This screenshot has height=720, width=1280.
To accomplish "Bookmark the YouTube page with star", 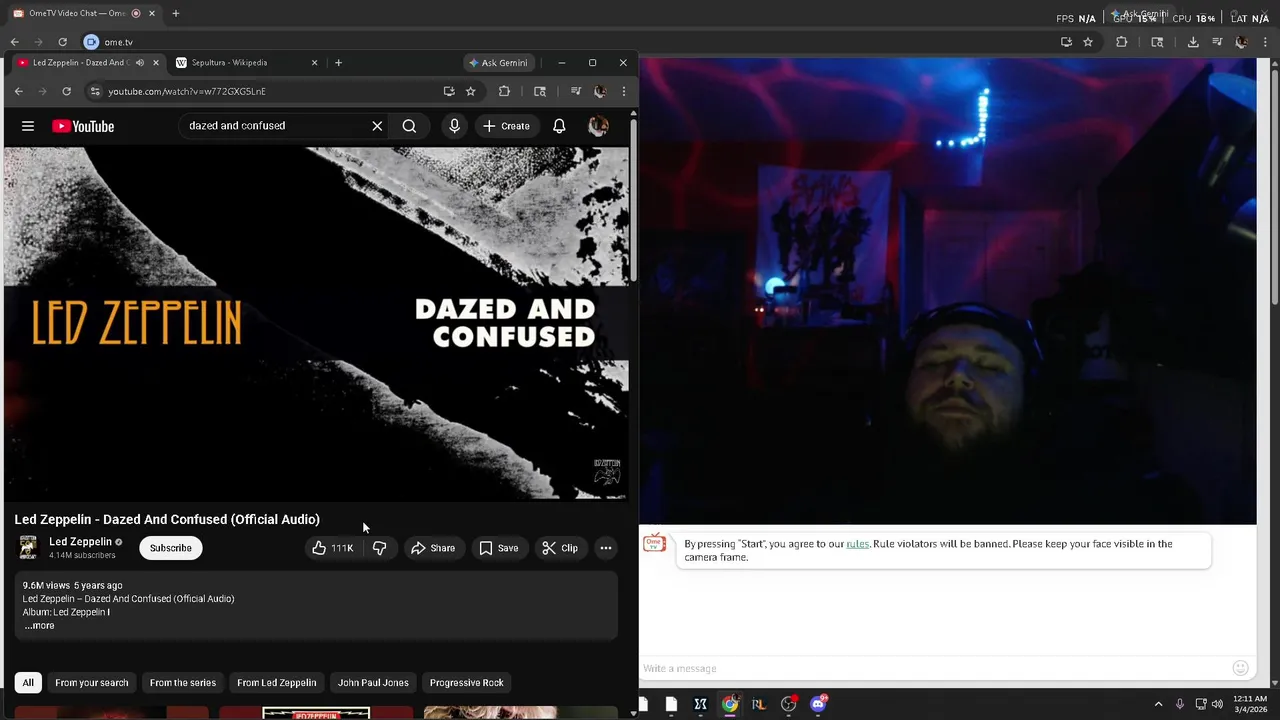I will (x=470, y=91).
